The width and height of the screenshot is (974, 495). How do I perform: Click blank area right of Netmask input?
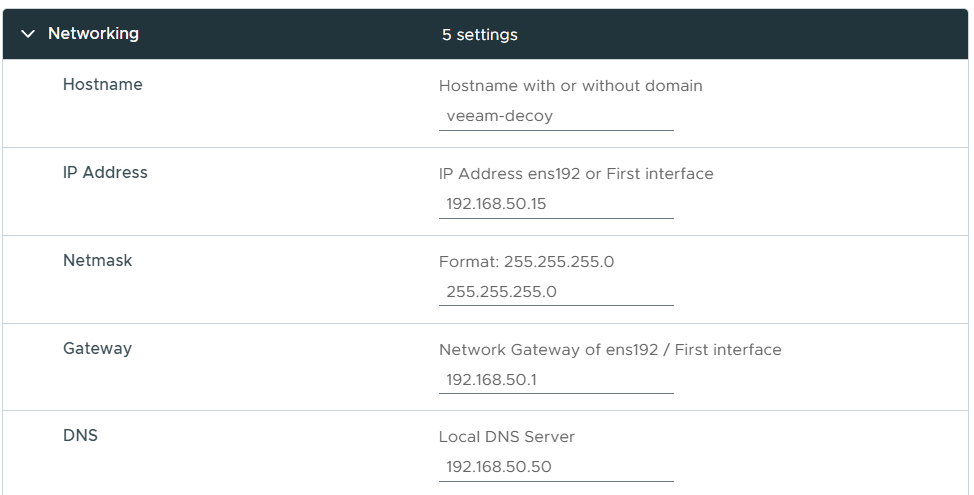pyautogui.click(x=820, y=290)
